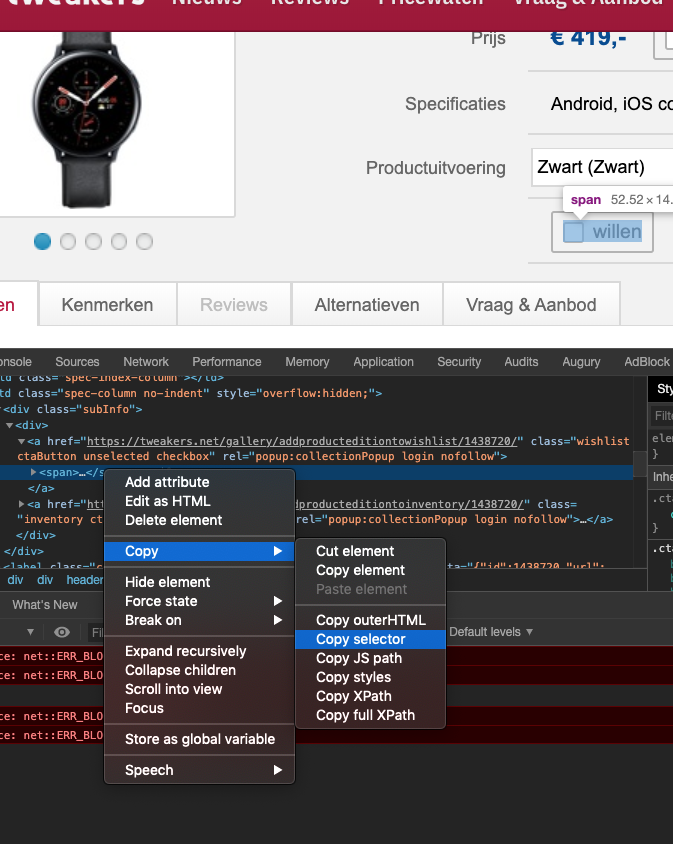Select first div breadcrumb
The image size is (673, 844).
(15, 580)
